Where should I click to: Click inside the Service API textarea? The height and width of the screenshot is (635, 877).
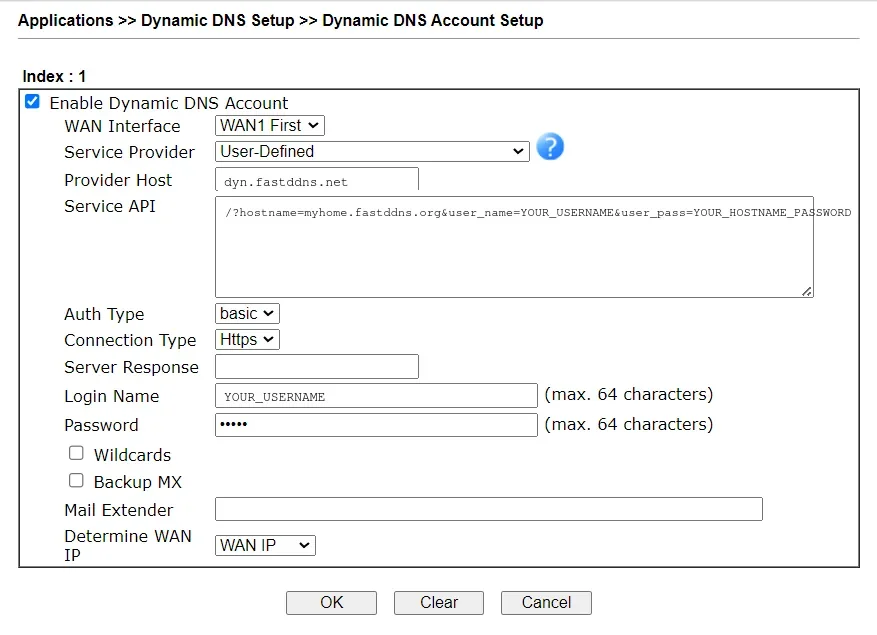click(514, 247)
